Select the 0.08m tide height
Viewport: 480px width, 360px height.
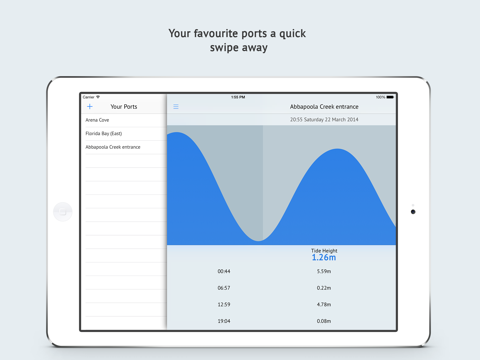pyautogui.click(x=324, y=321)
